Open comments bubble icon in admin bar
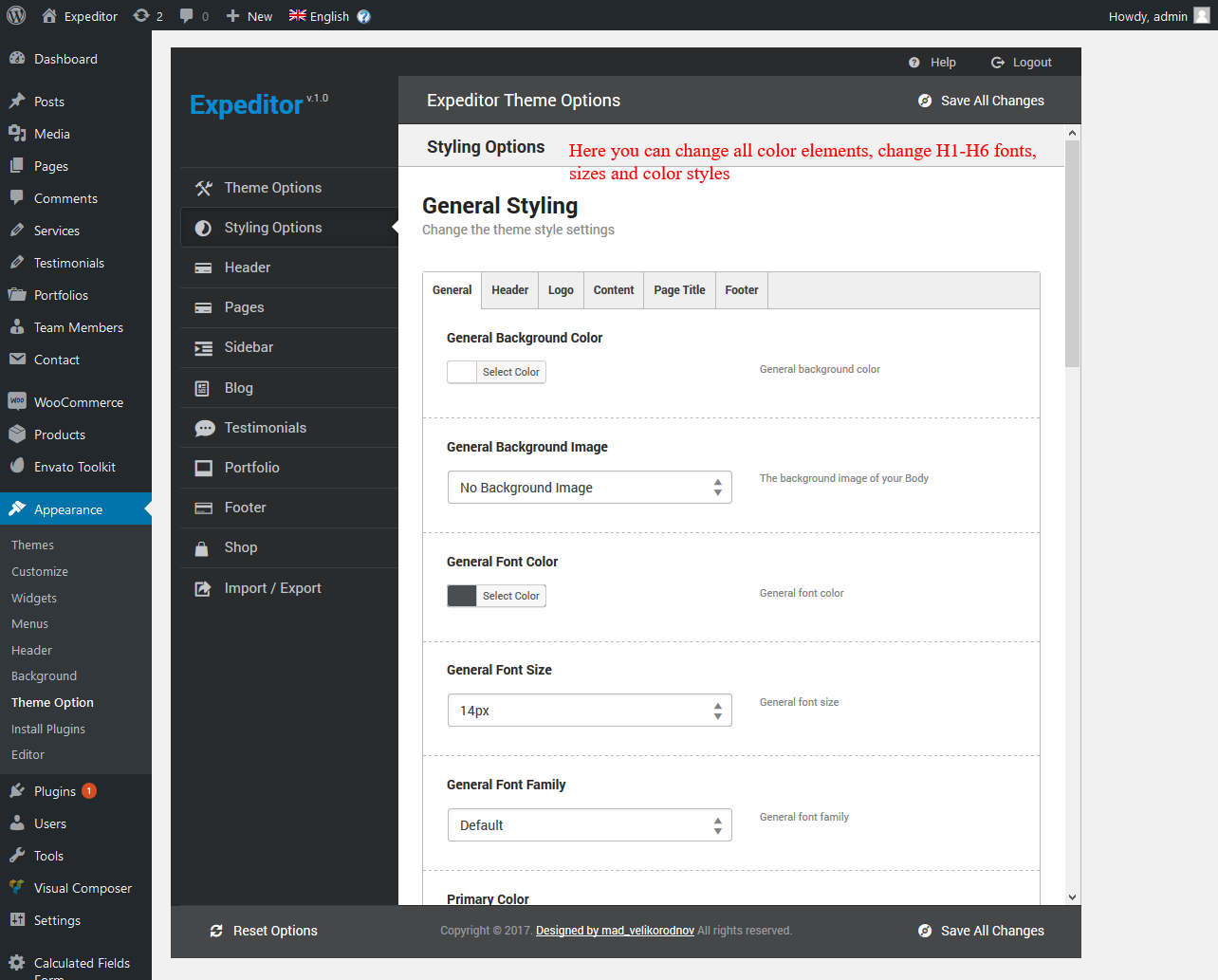Viewport: 1218px width, 980px height. pos(187,15)
